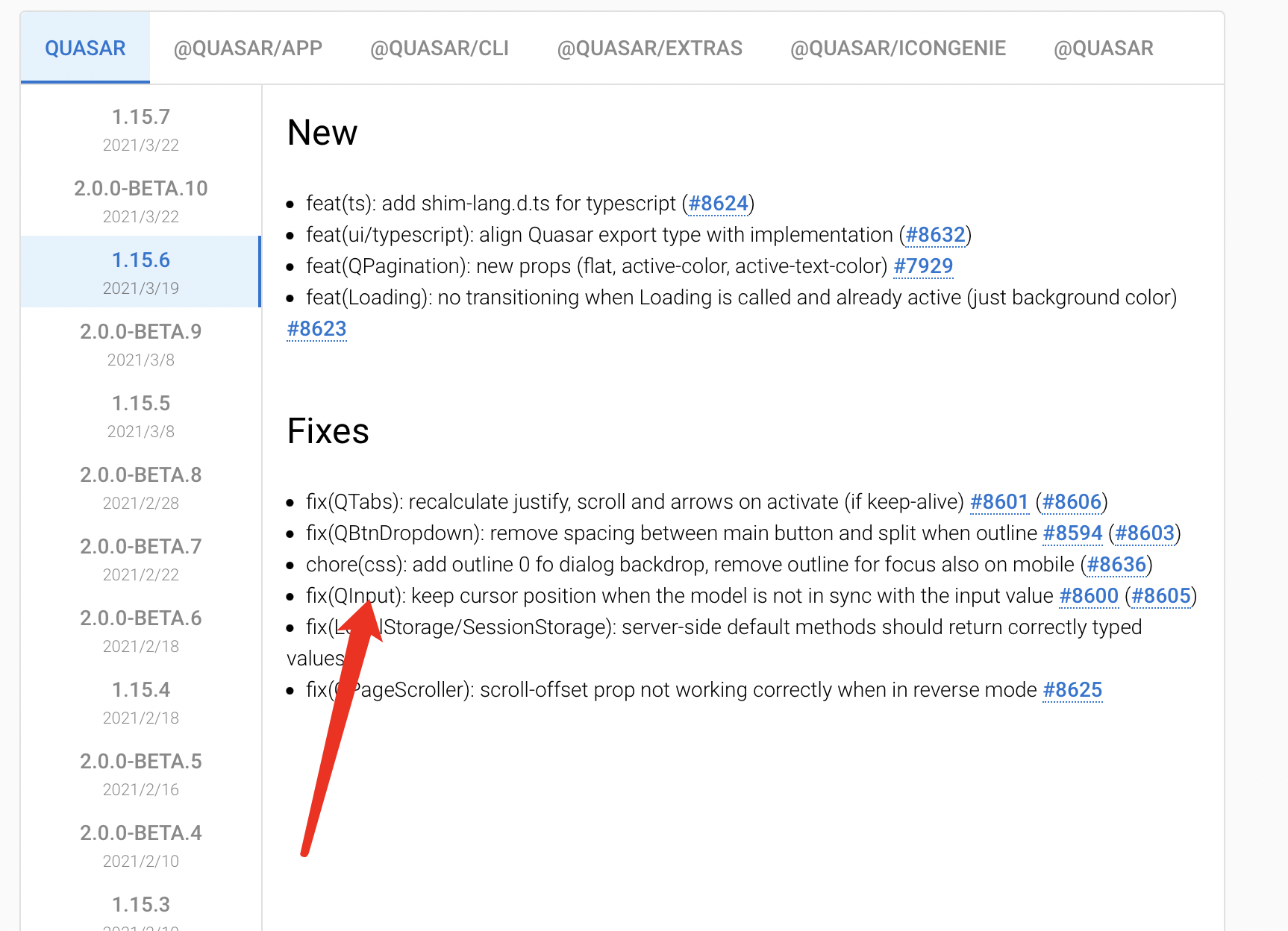Select version 1.15.7 in the sidebar
Screen dimensions: 1288x931
(140, 116)
